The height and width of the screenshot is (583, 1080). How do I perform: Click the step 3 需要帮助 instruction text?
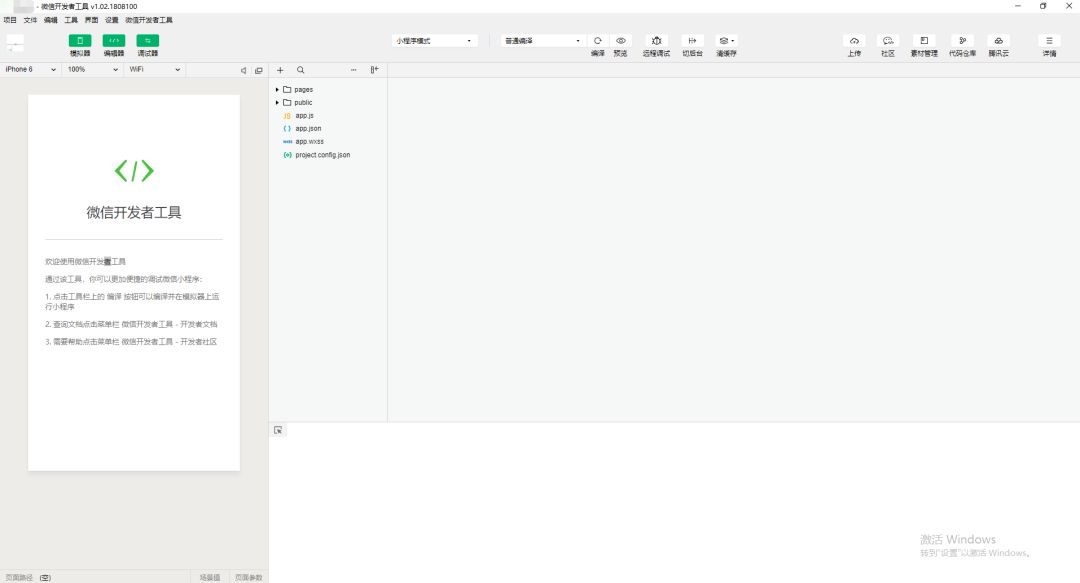point(131,342)
